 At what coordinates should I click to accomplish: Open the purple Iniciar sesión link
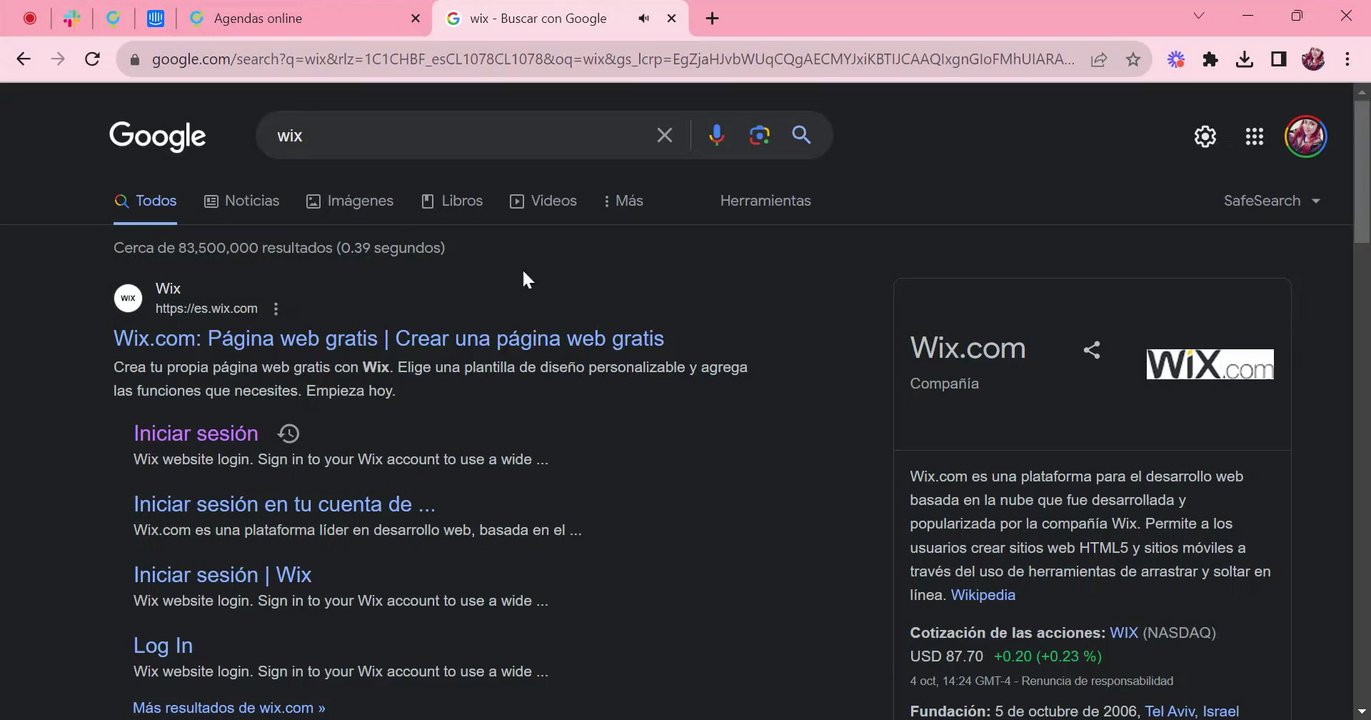[x=196, y=433]
